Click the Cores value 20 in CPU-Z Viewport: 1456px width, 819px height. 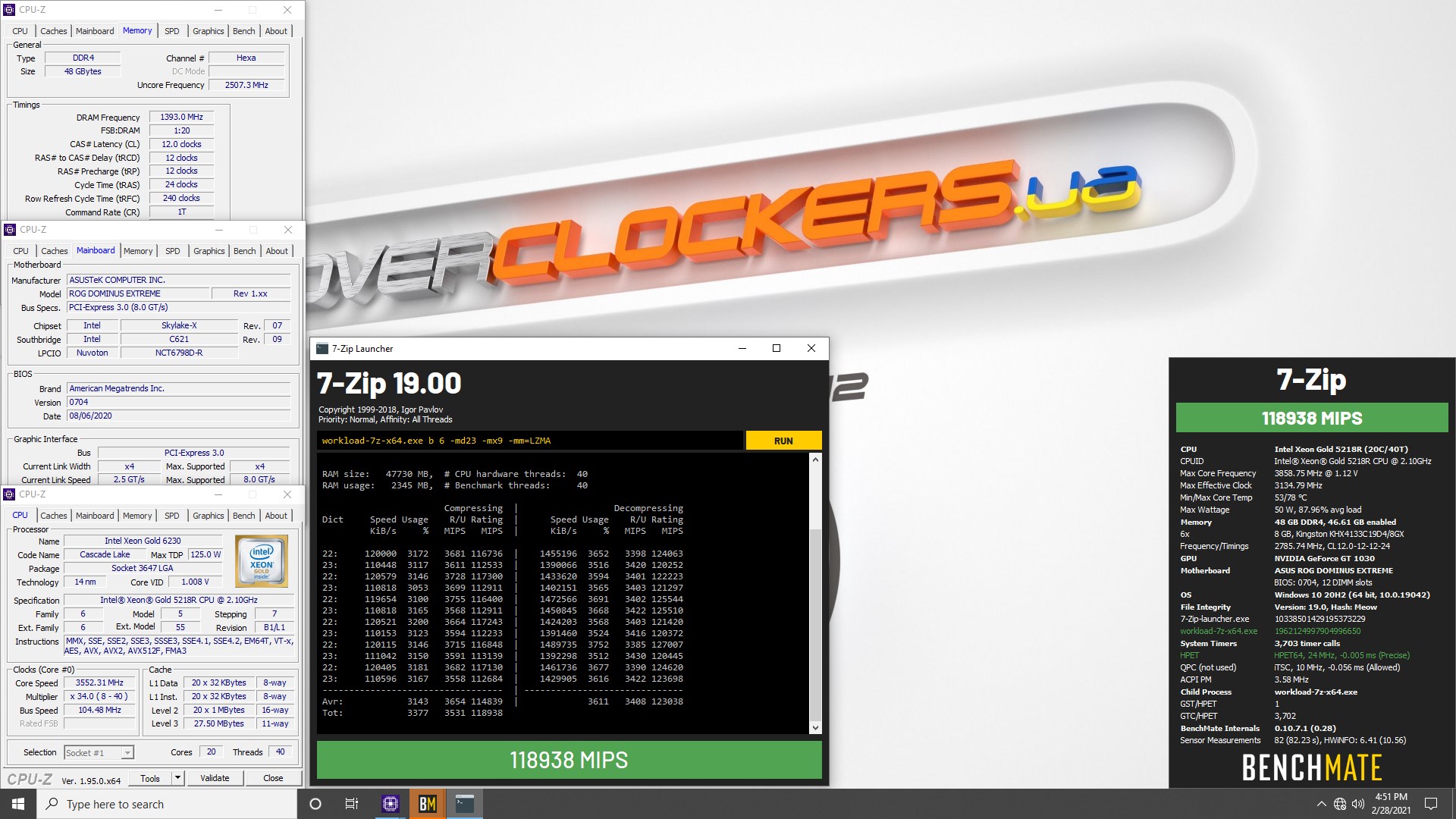click(x=211, y=752)
